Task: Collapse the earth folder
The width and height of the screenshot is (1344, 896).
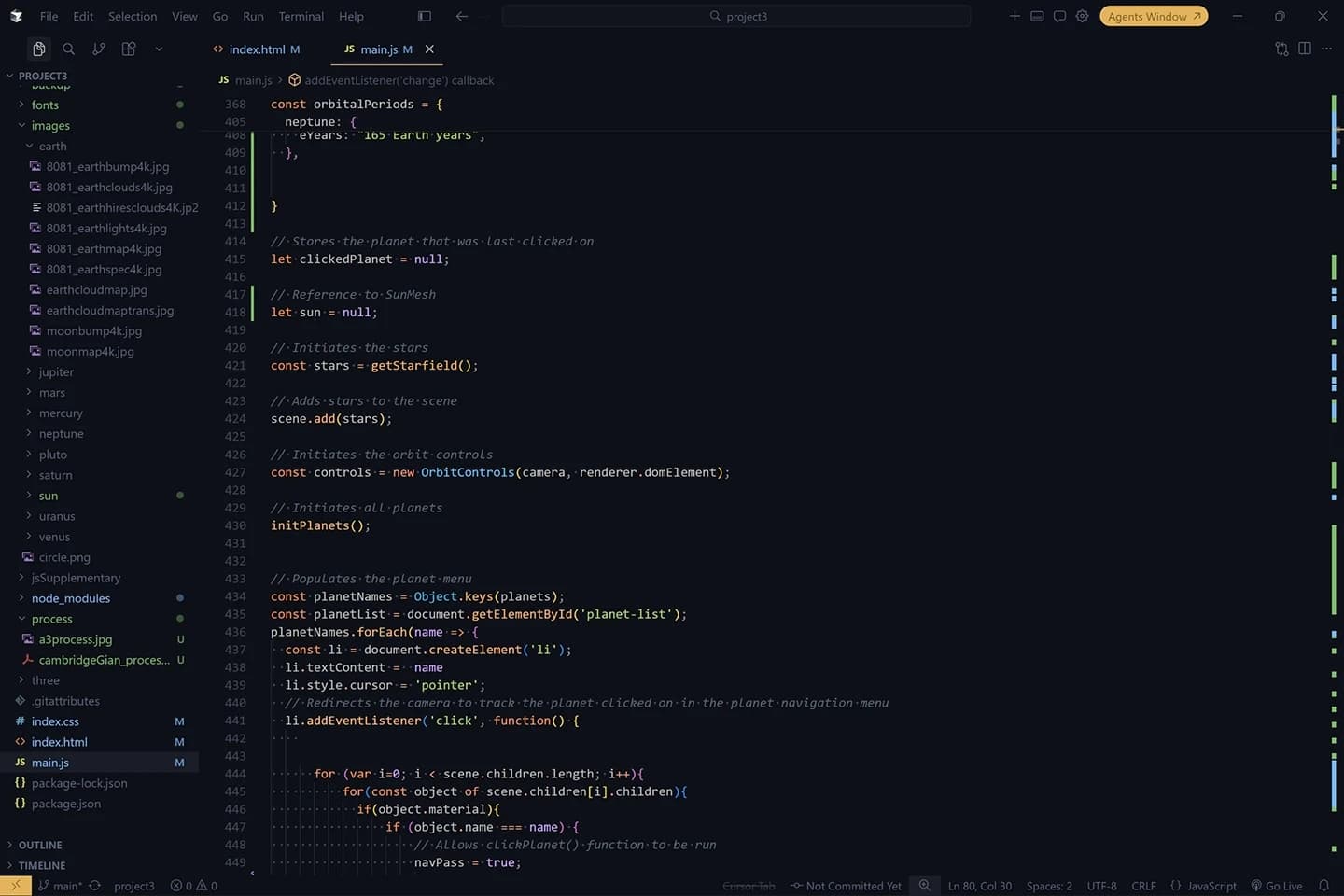Action: click(52, 147)
